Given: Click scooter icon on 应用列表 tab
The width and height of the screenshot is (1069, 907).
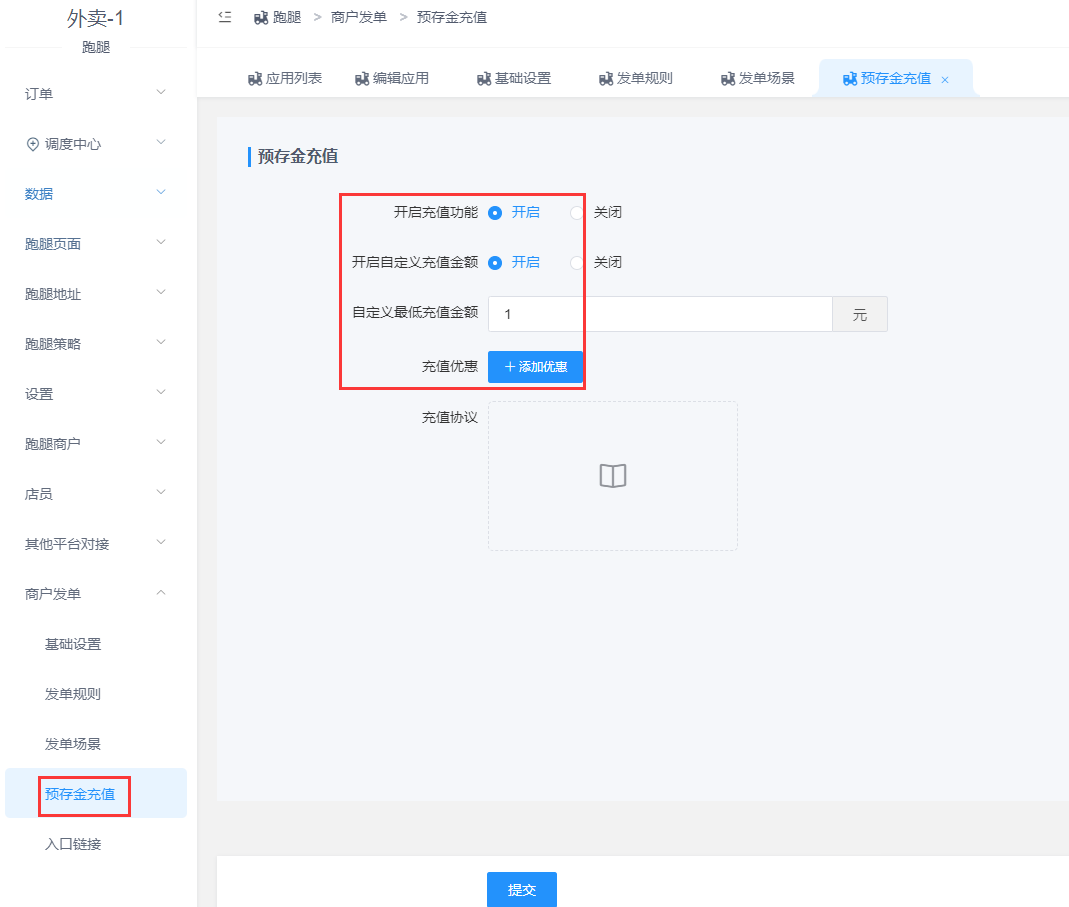Looking at the screenshot, I should tap(255, 79).
